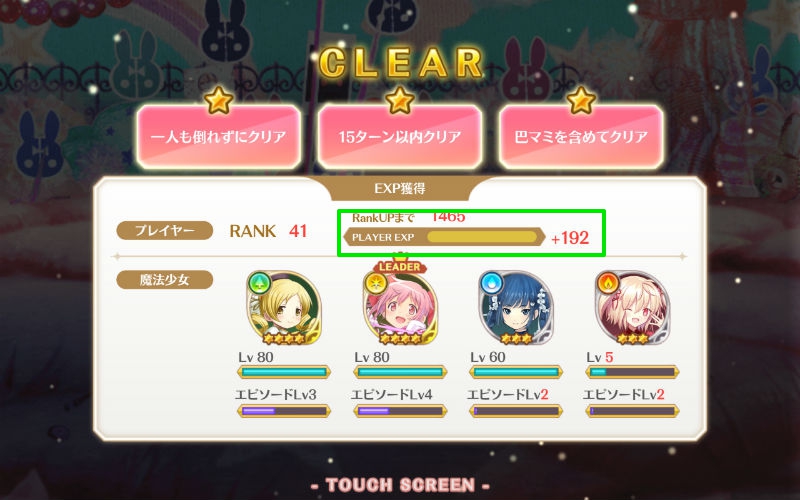This screenshot has width=800, height=500.
Task: Click the プレイヤー label
Action: click(165, 231)
